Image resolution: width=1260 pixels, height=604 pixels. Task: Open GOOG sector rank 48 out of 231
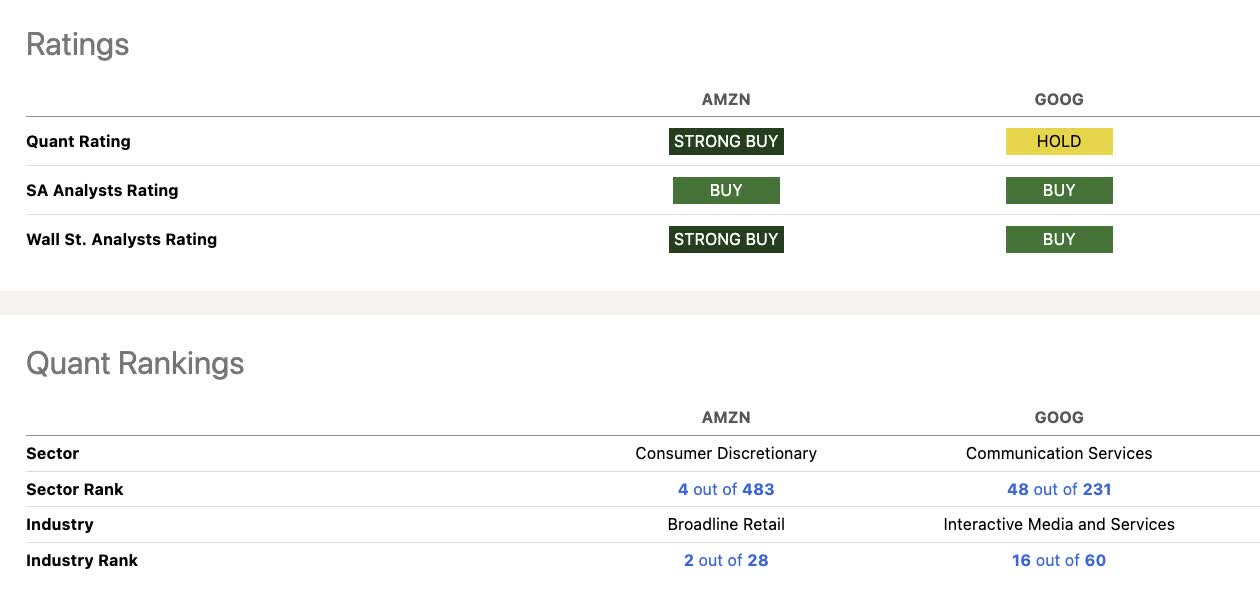pyautogui.click(x=1059, y=489)
